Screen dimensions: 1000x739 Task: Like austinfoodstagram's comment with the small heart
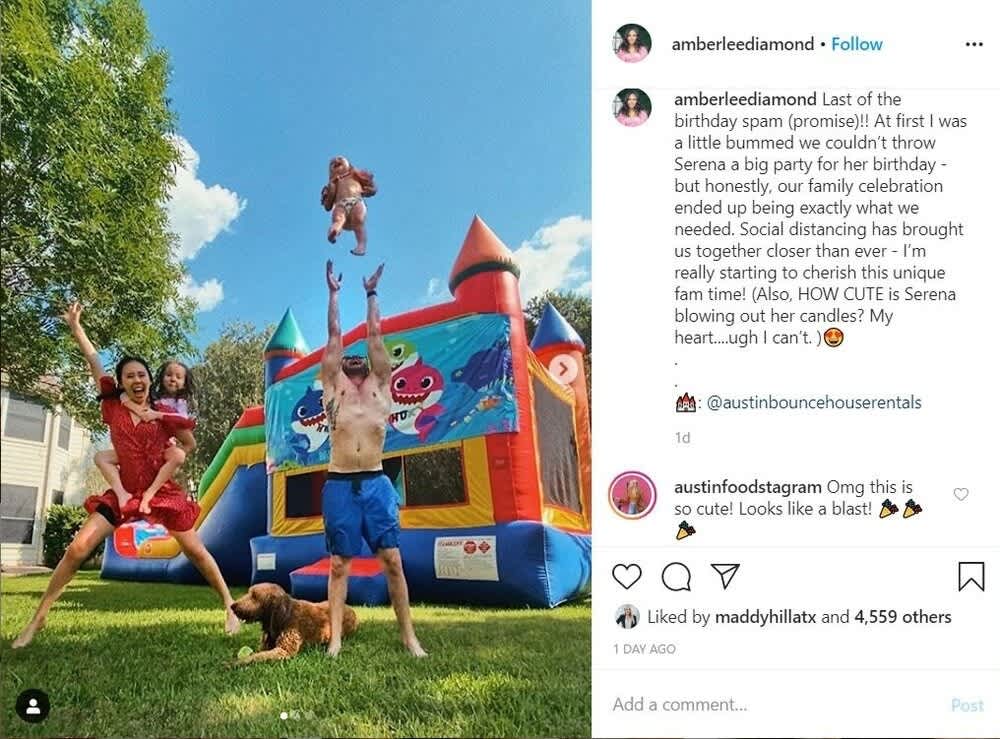(960, 494)
